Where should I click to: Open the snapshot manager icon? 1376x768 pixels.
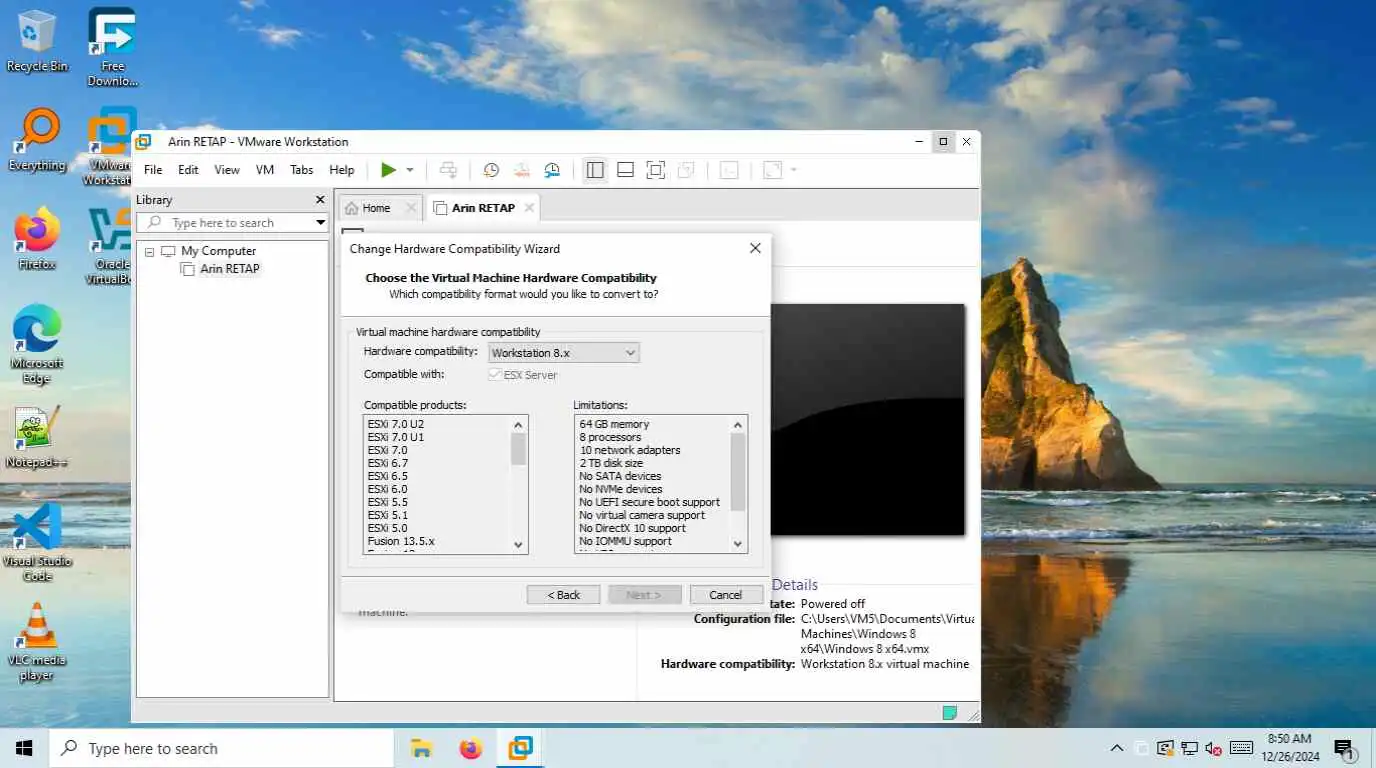552,170
